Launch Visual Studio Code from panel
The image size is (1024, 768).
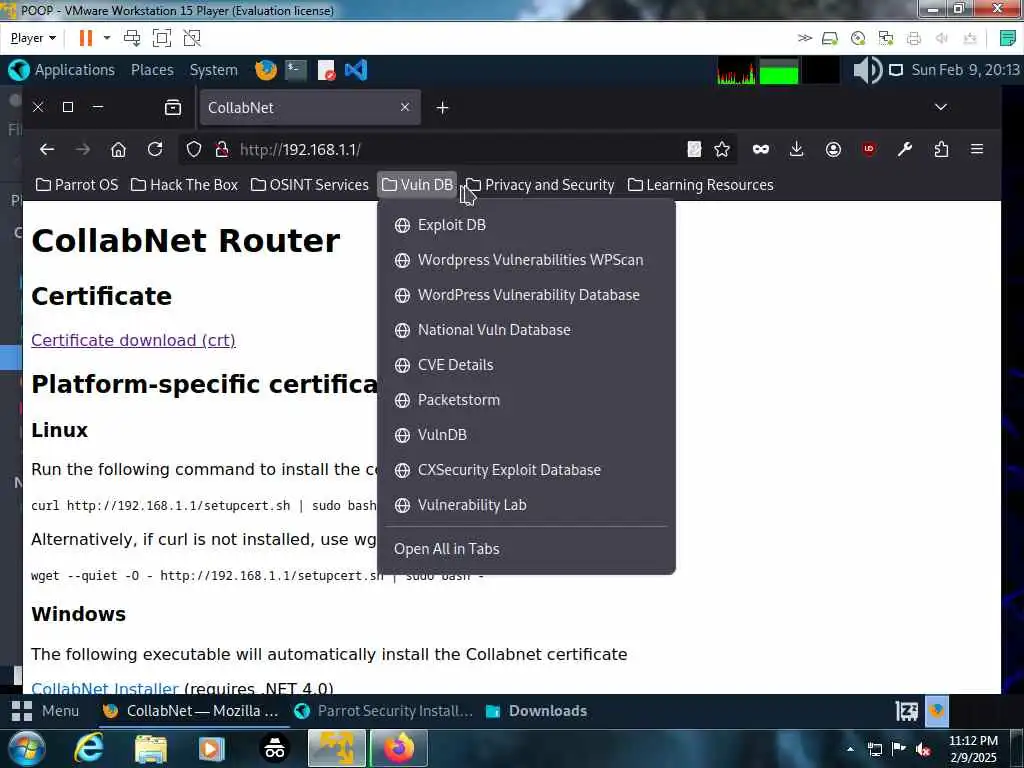(356, 70)
